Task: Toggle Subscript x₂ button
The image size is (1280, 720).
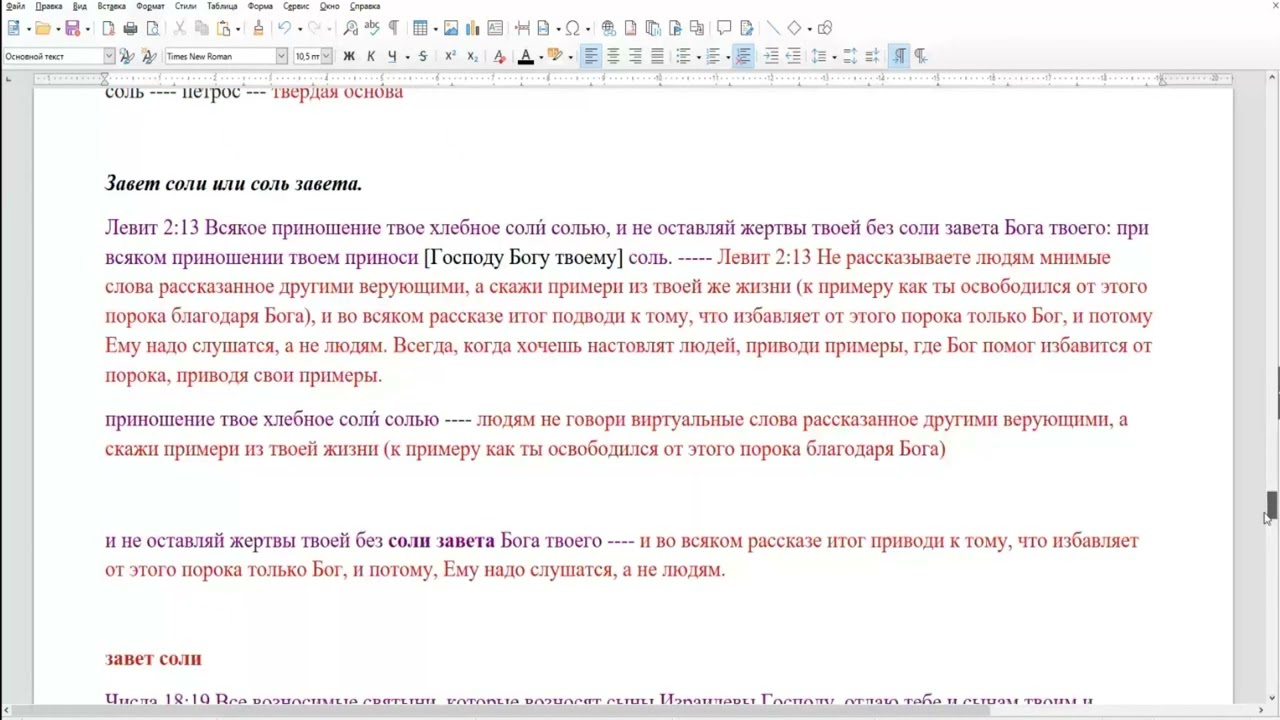Action: 473,57
